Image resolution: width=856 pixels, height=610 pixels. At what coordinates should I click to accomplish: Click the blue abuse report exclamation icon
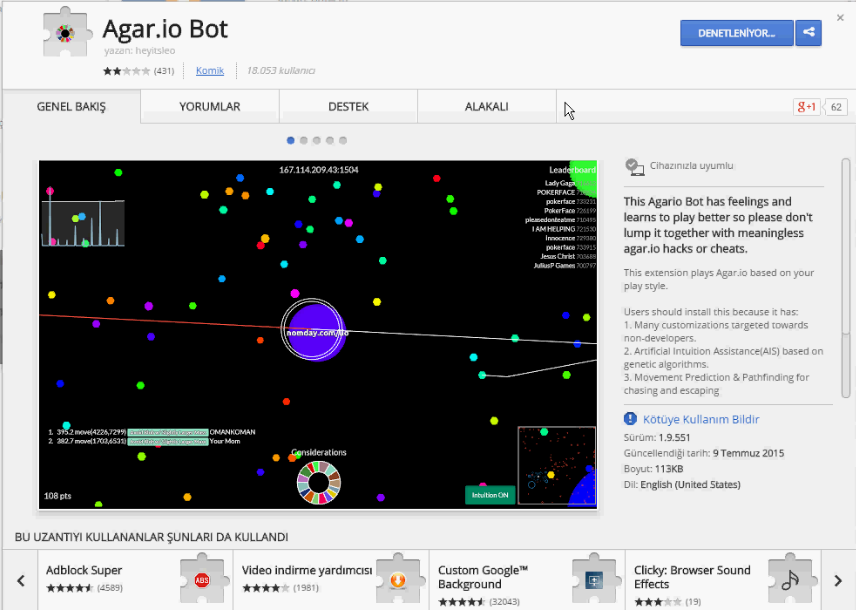tap(630, 419)
